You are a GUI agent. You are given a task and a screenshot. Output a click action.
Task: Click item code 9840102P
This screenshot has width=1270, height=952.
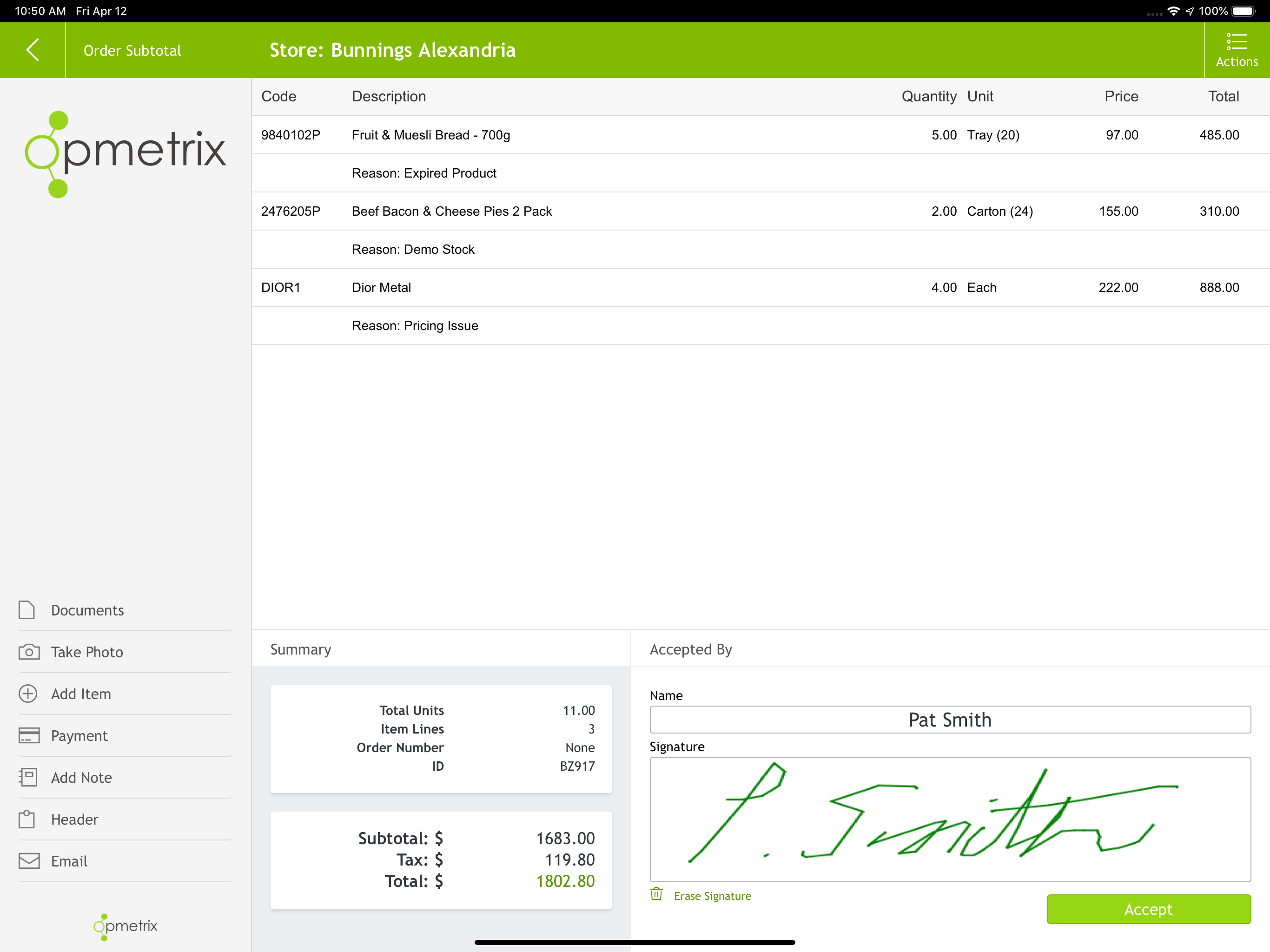coord(291,135)
